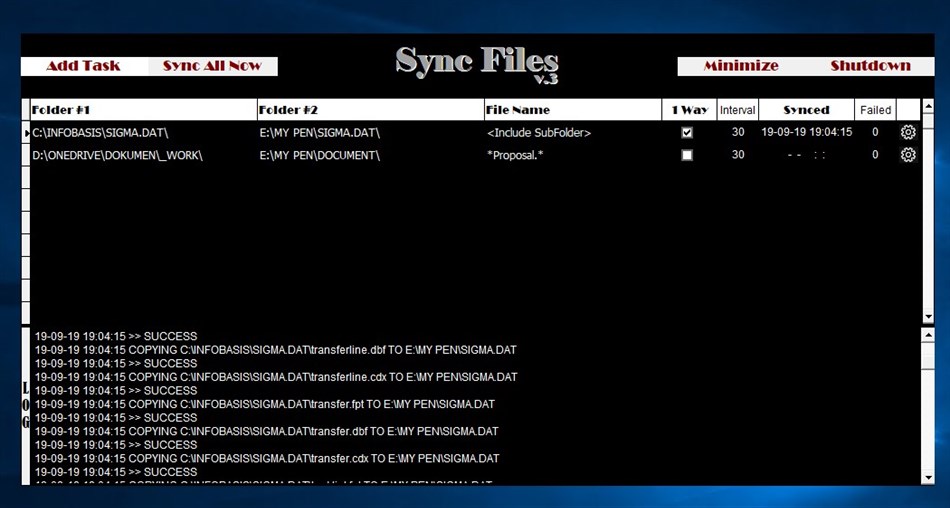Select C:\INFOBASIS\SIGMA.DAT\ folder cell
Screen dimensions: 950x508
click(144, 132)
